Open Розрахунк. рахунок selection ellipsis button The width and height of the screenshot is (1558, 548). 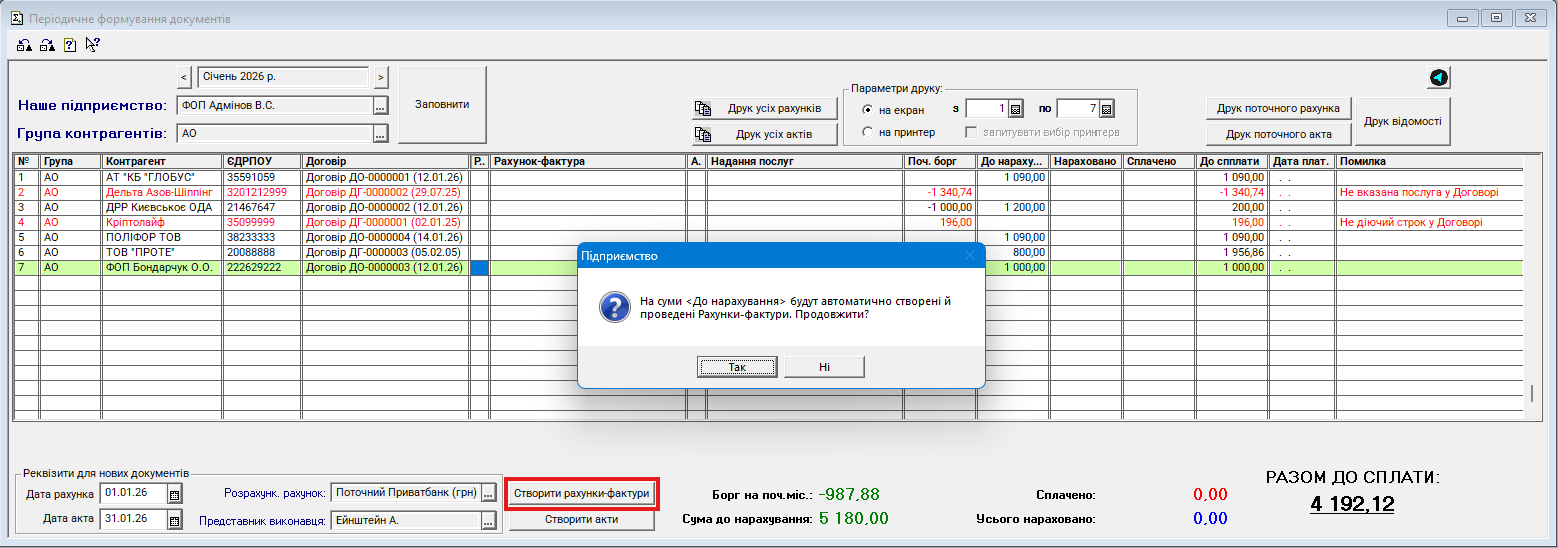[x=488, y=493]
